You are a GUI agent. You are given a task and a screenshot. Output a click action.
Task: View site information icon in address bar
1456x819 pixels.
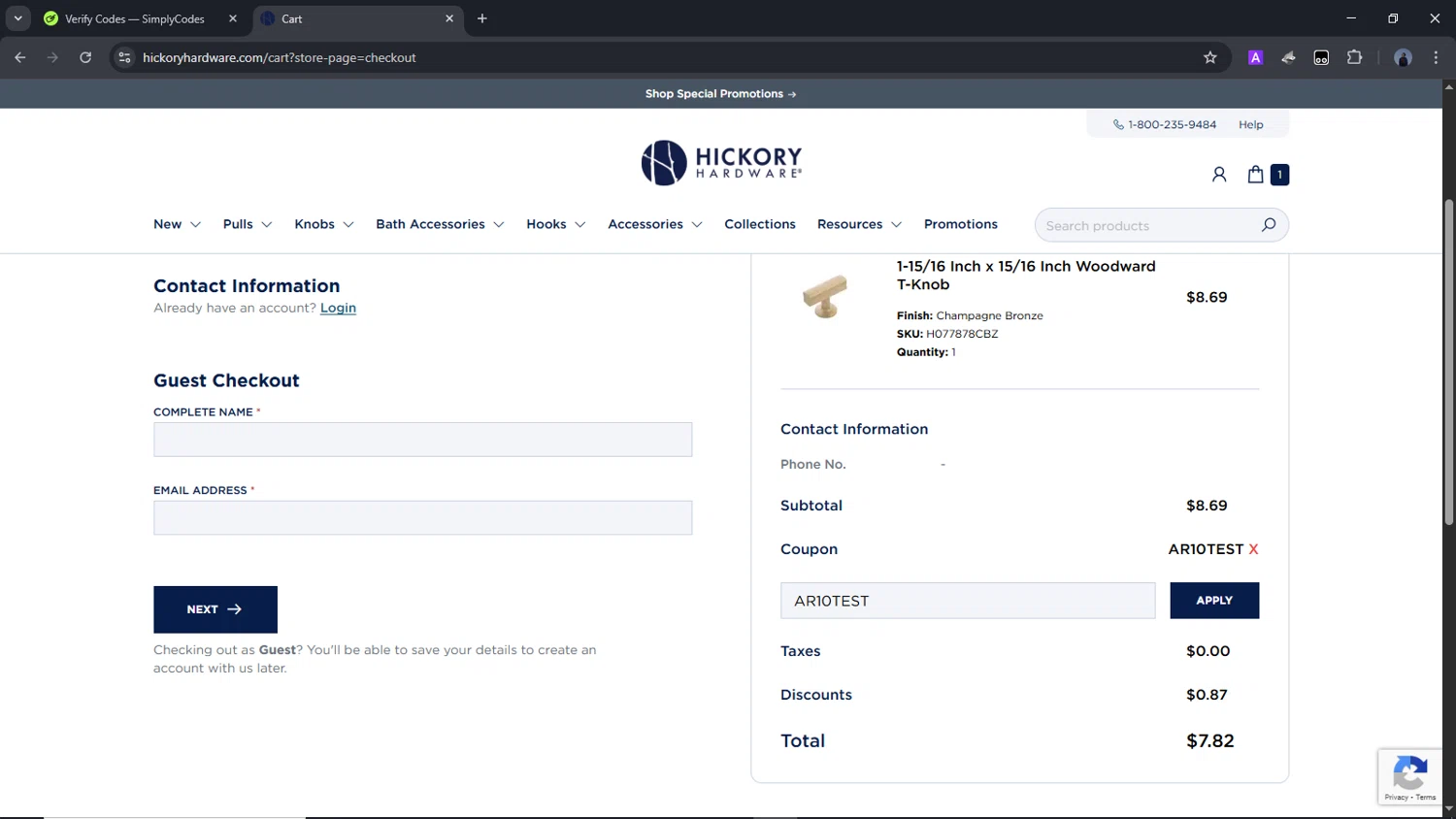pos(124,57)
